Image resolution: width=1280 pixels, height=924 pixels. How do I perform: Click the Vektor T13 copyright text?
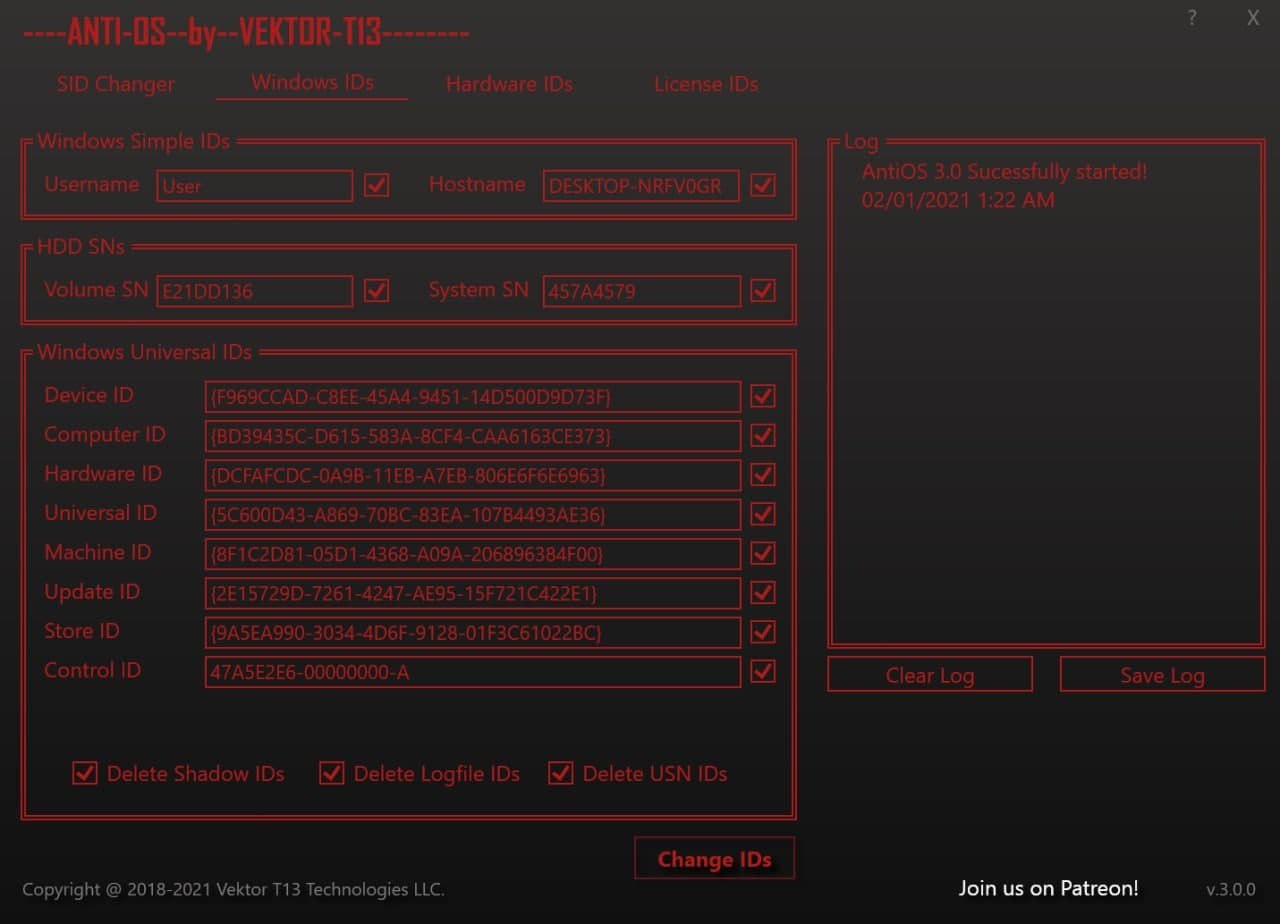coord(233,889)
